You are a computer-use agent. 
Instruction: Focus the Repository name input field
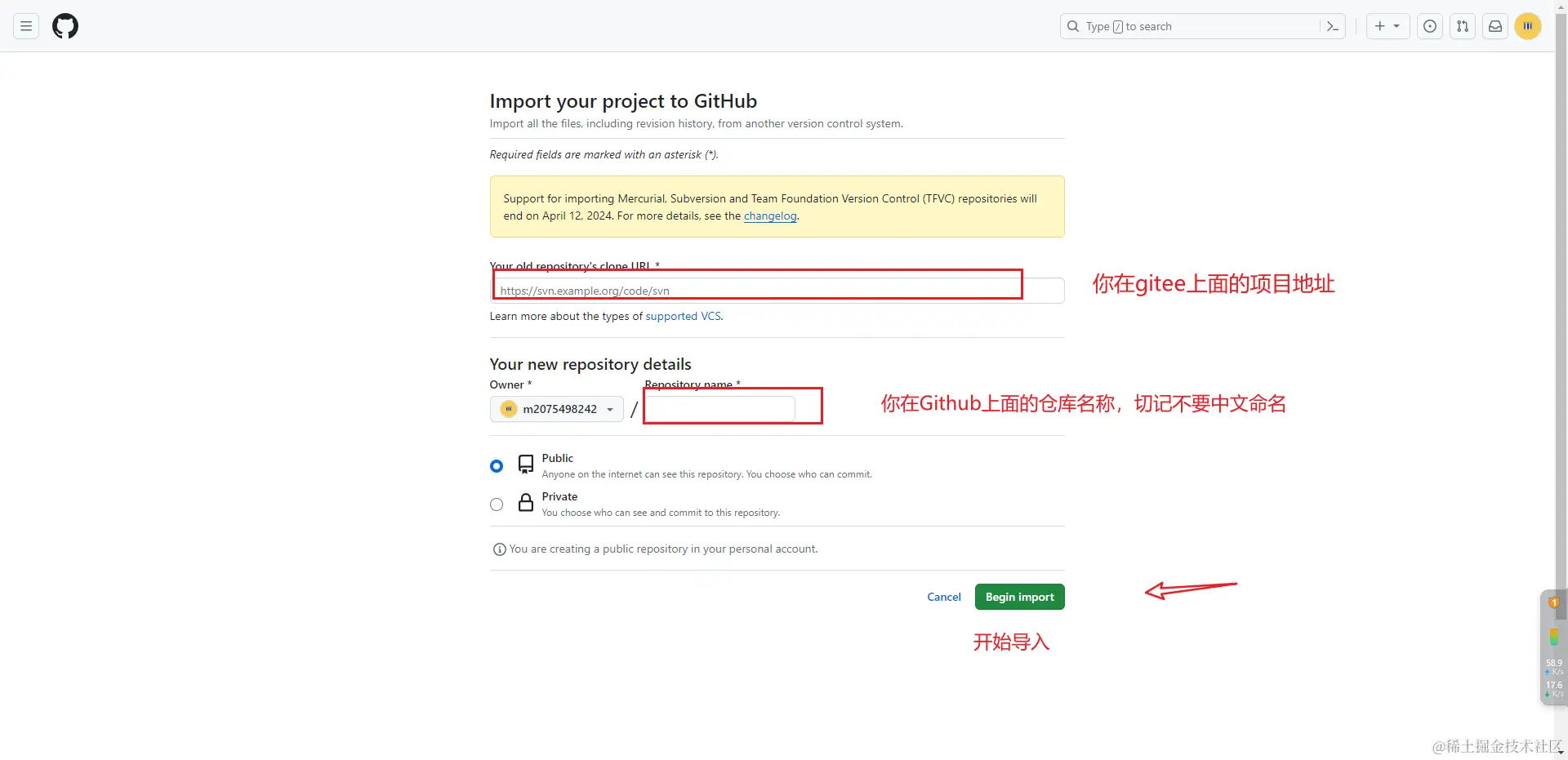pyautogui.click(x=719, y=409)
